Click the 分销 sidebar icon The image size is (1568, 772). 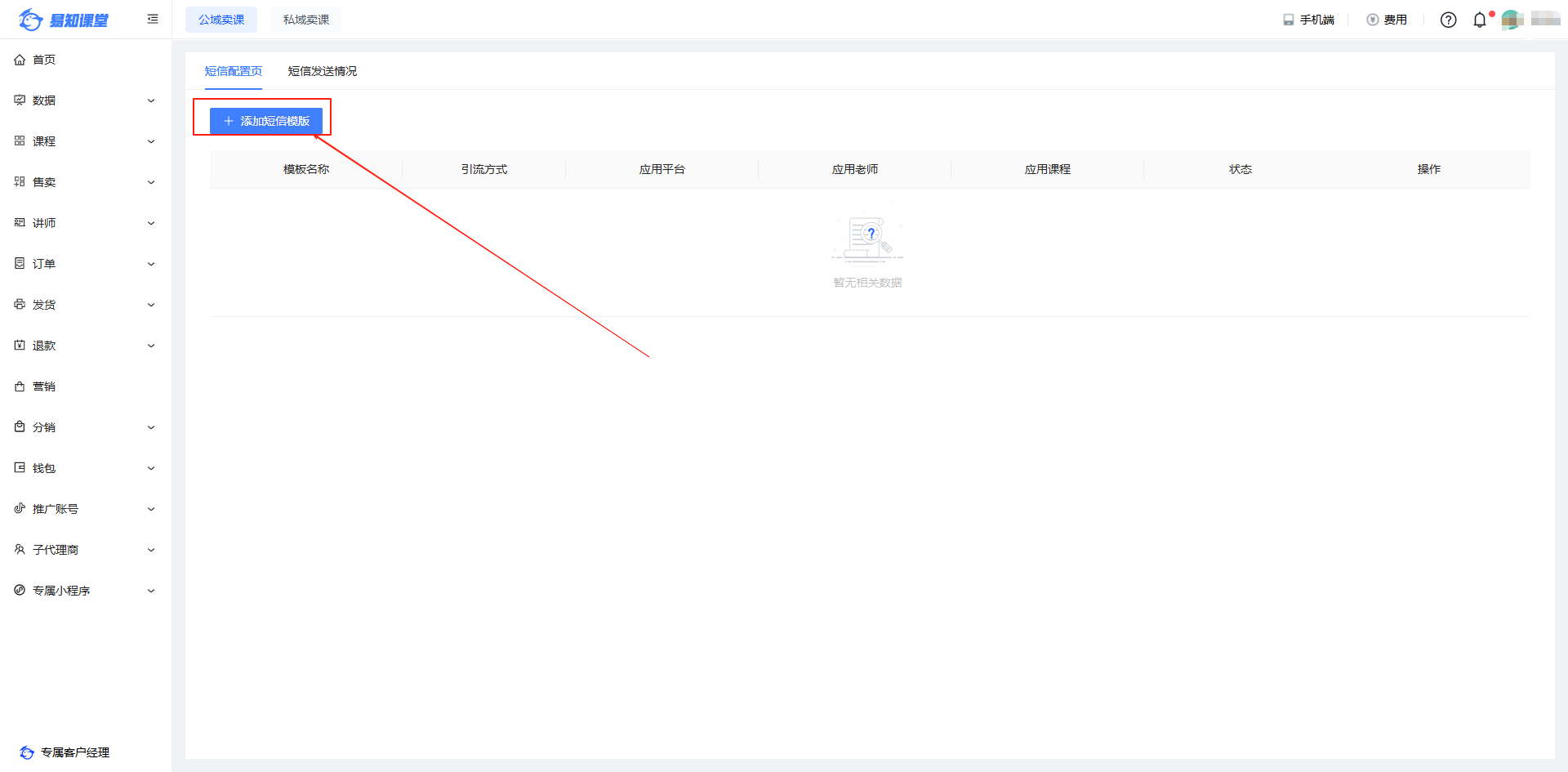(x=20, y=427)
